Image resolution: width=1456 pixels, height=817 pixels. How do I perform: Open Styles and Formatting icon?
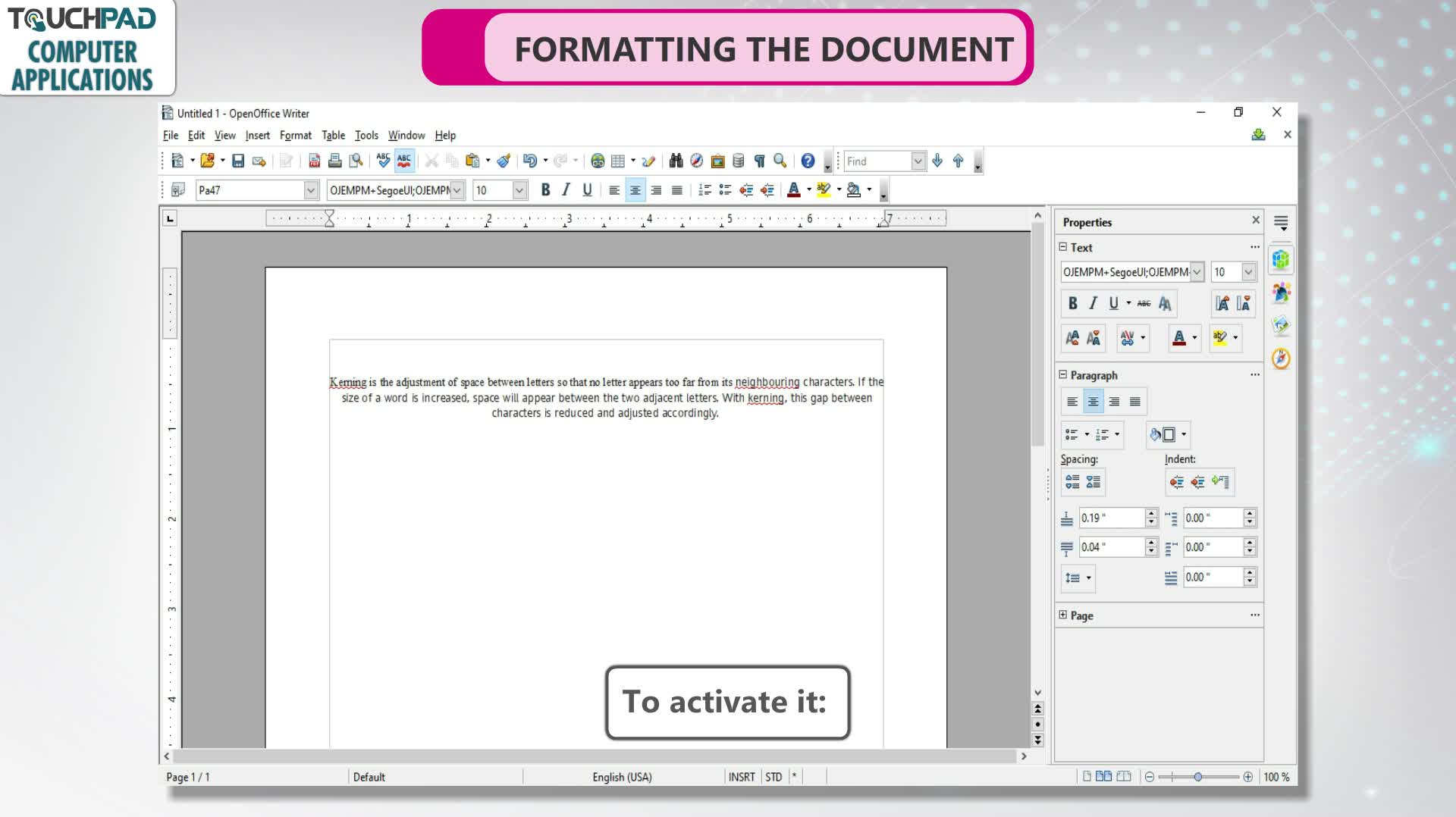[x=178, y=189]
